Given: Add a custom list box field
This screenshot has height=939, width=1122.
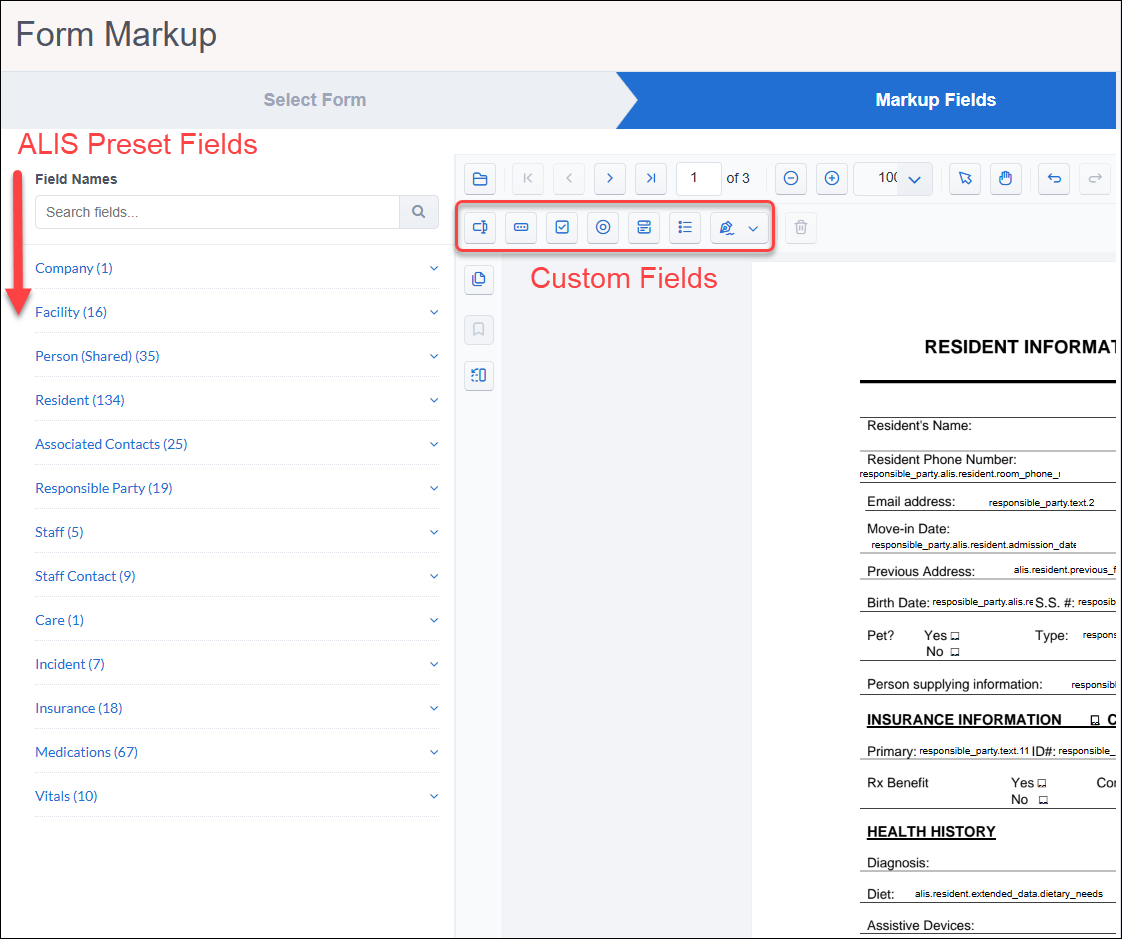Looking at the screenshot, I should click(x=685, y=228).
